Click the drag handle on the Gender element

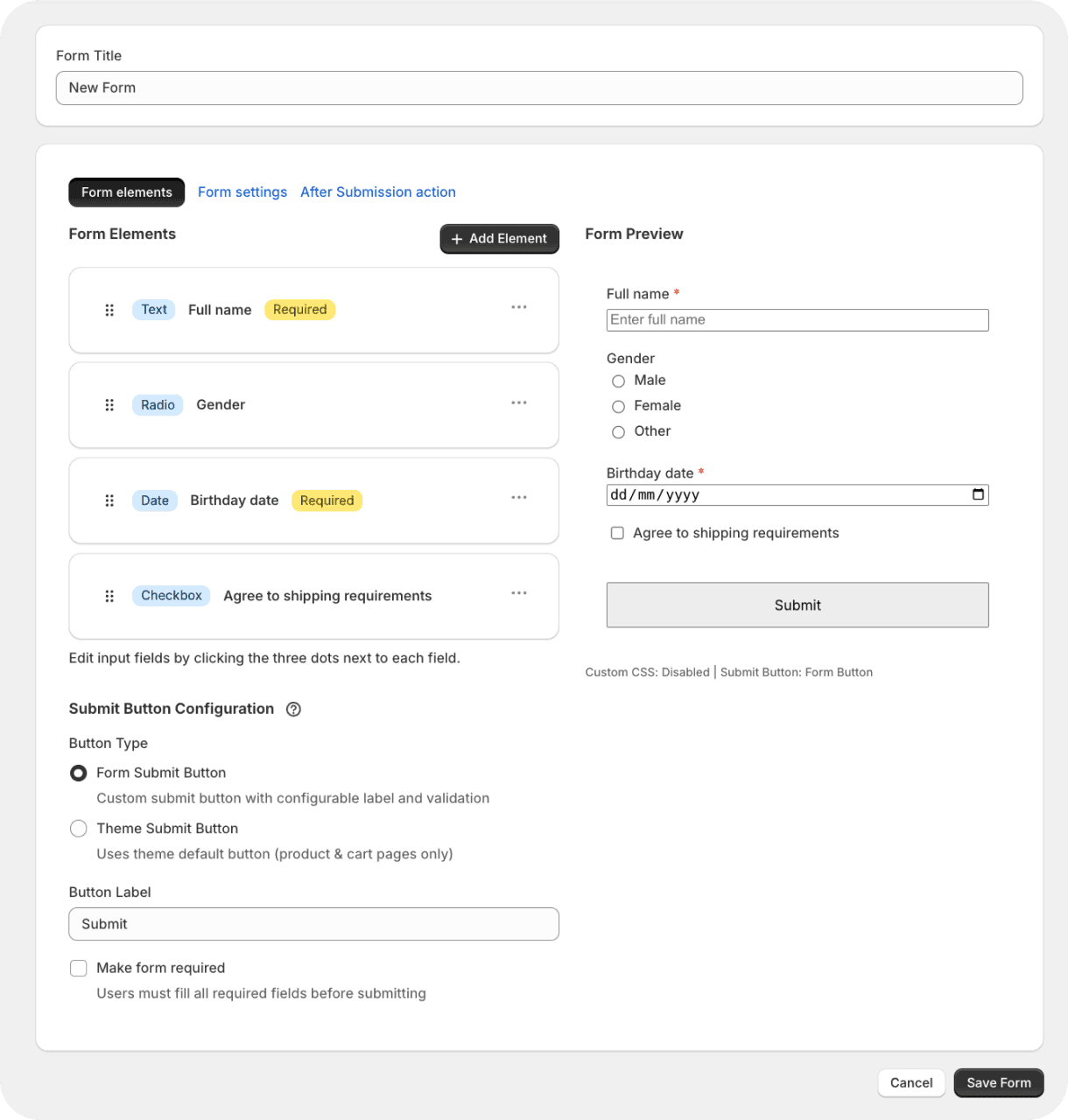109,404
